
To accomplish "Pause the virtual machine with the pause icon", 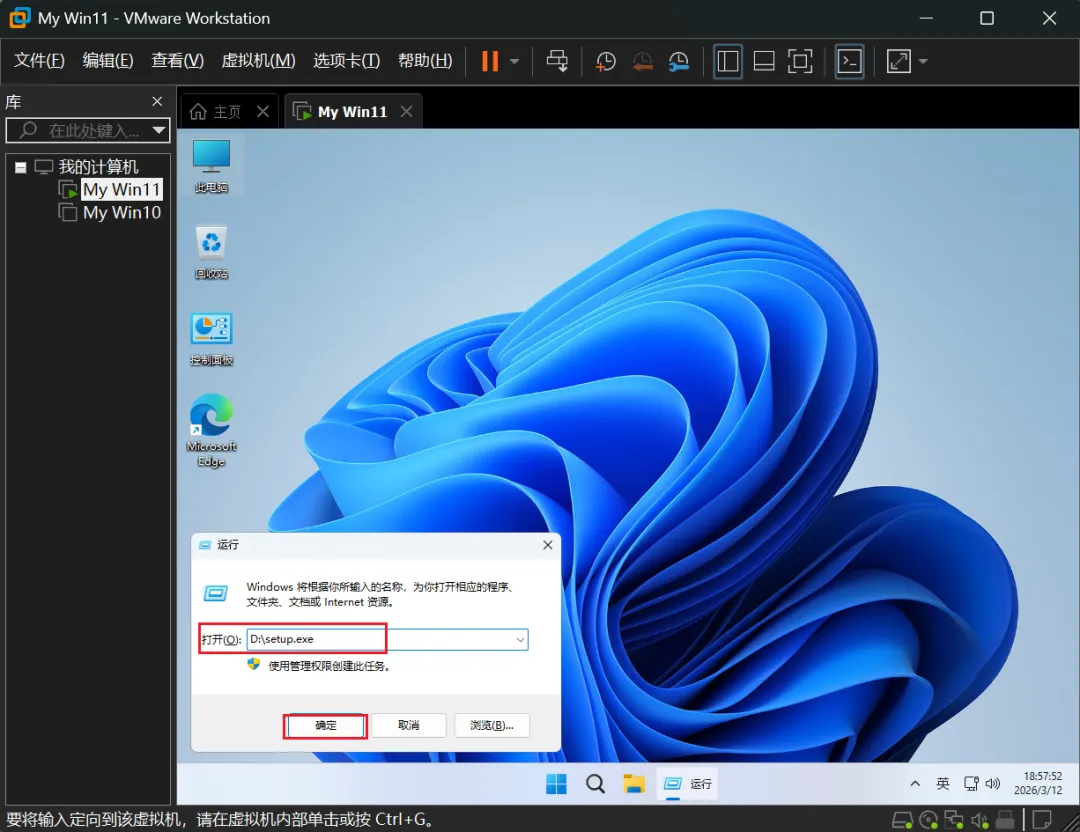I will point(490,61).
